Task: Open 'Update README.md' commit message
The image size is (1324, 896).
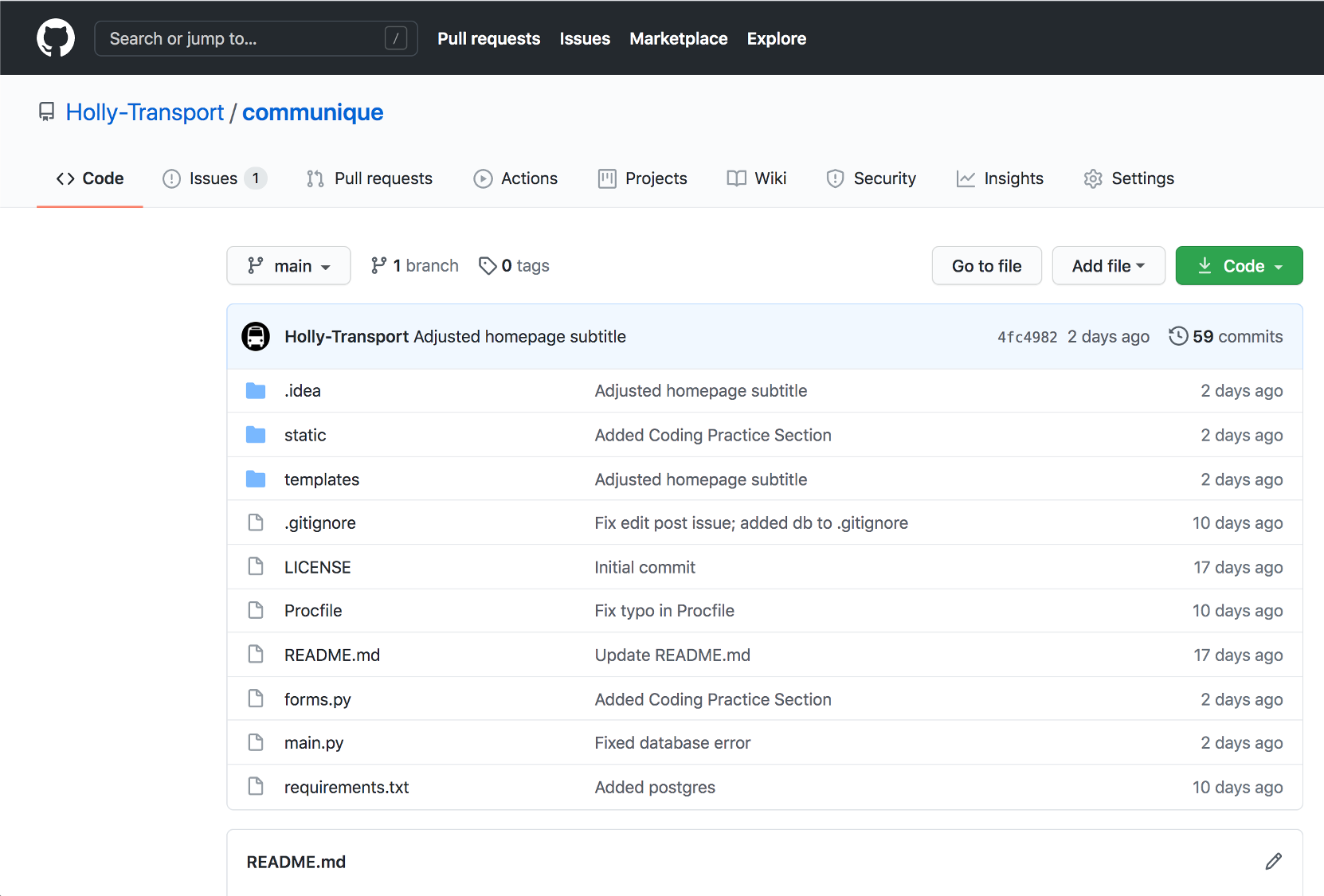Action: 672,655
